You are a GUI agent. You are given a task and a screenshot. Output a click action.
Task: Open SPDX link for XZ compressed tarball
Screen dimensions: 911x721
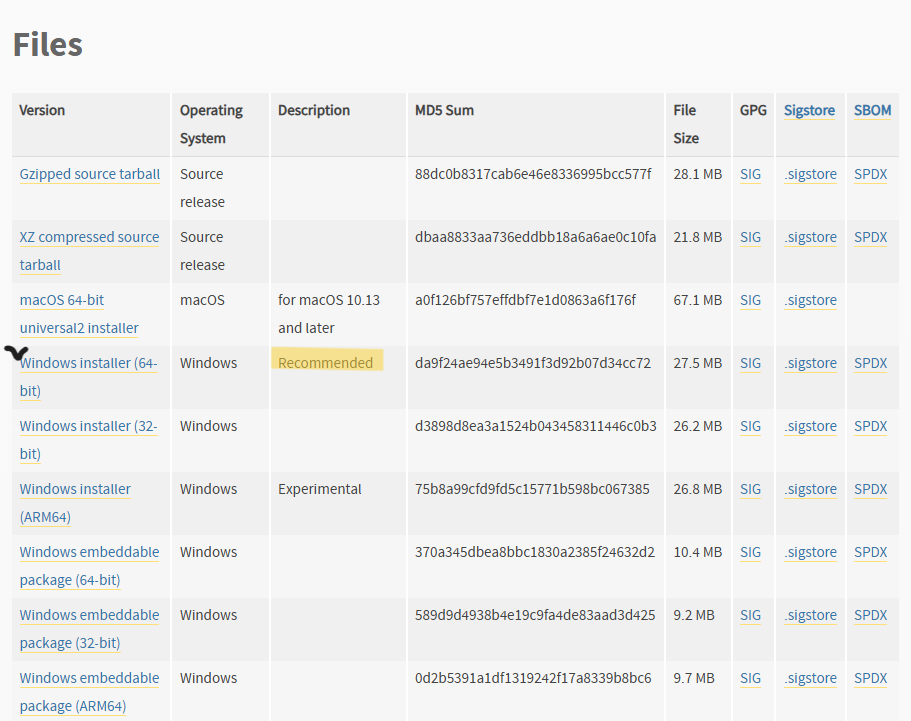[x=870, y=237]
